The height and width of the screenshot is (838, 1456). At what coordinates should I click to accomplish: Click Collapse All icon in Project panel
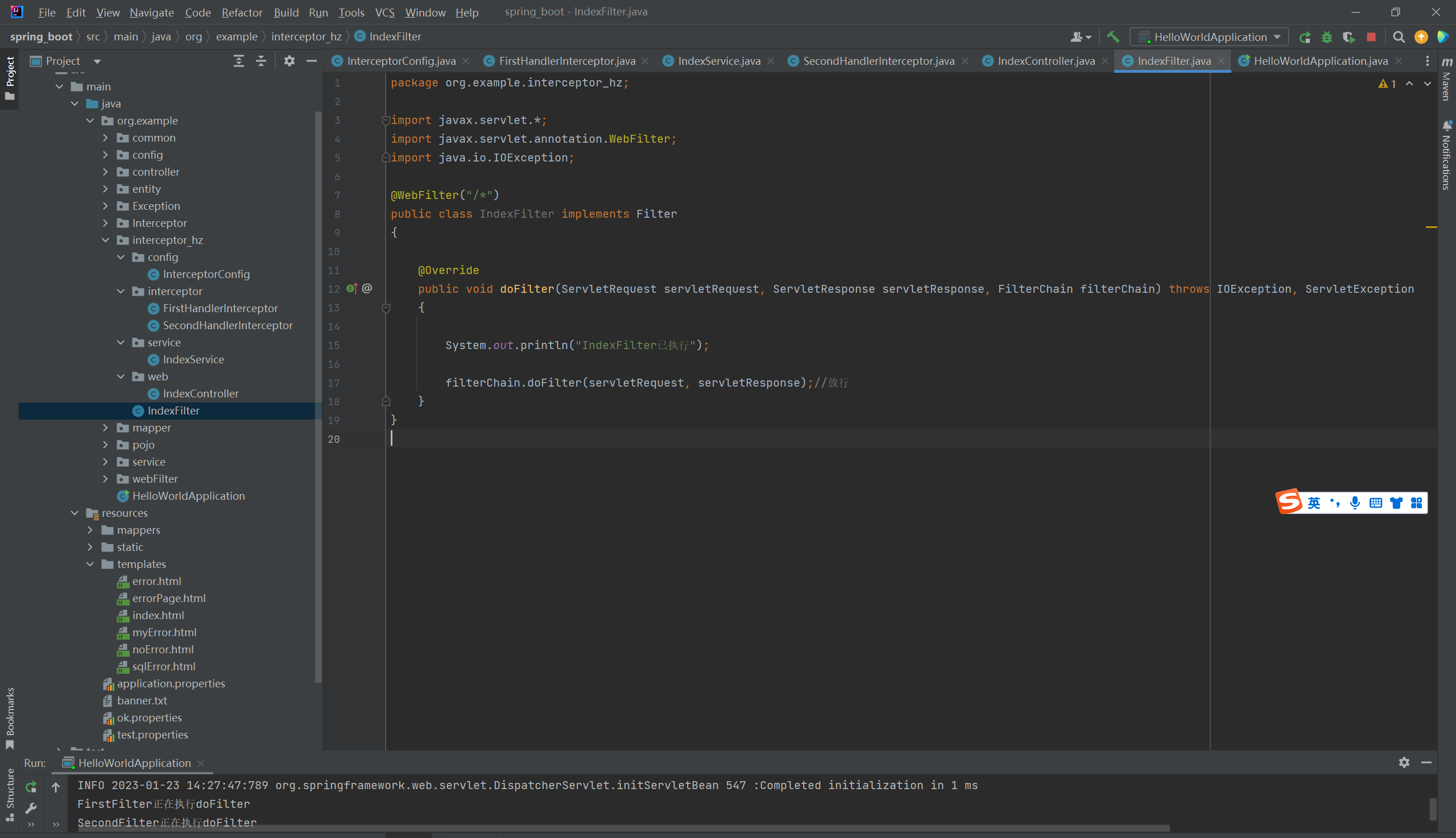pyautogui.click(x=261, y=61)
